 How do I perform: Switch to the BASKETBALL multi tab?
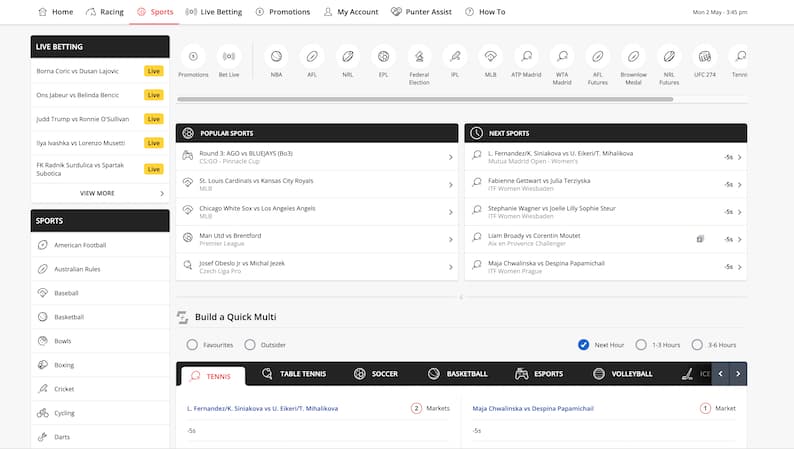[x=458, y=374]
